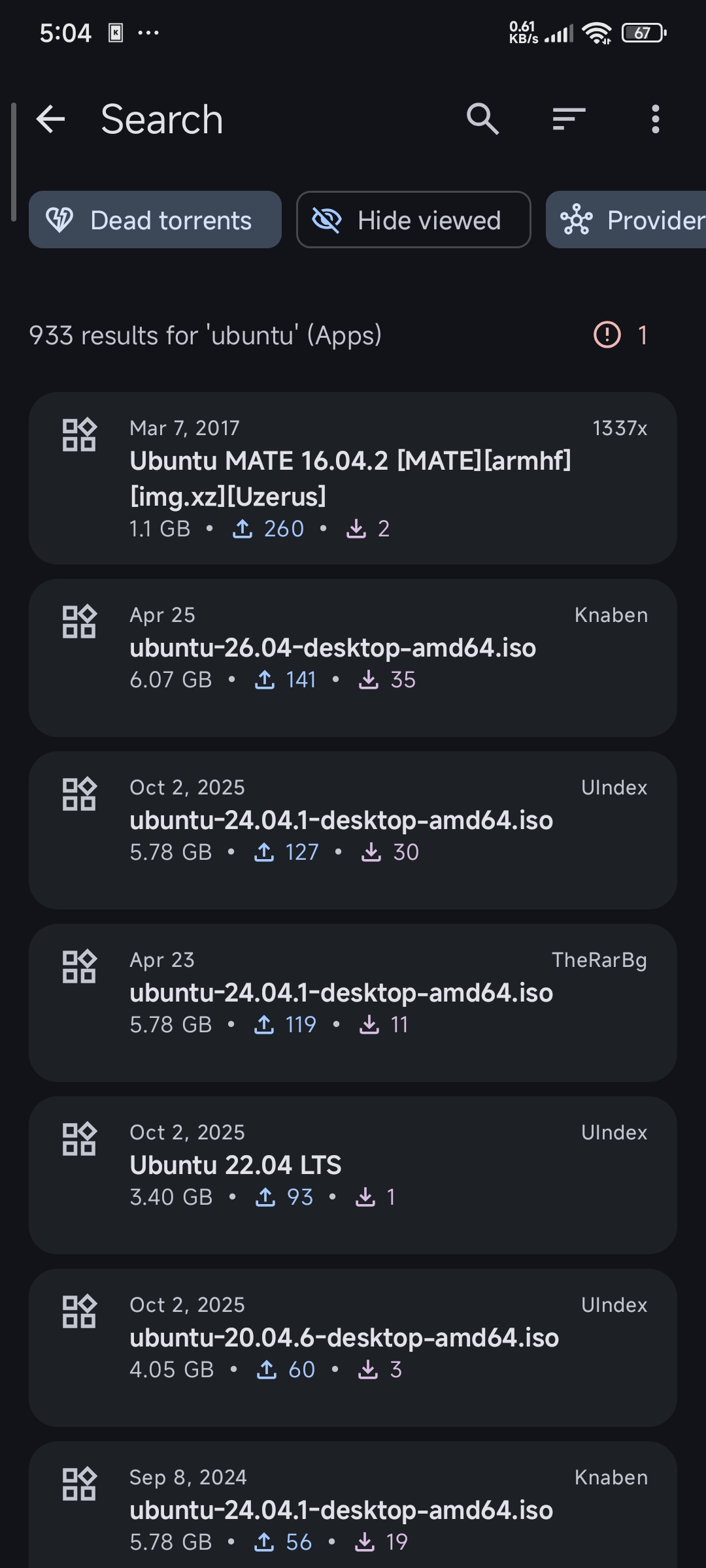This screenshot has width=706, height=1568.
Task: Open the search magnifier icon
Action: click(482, 119)
